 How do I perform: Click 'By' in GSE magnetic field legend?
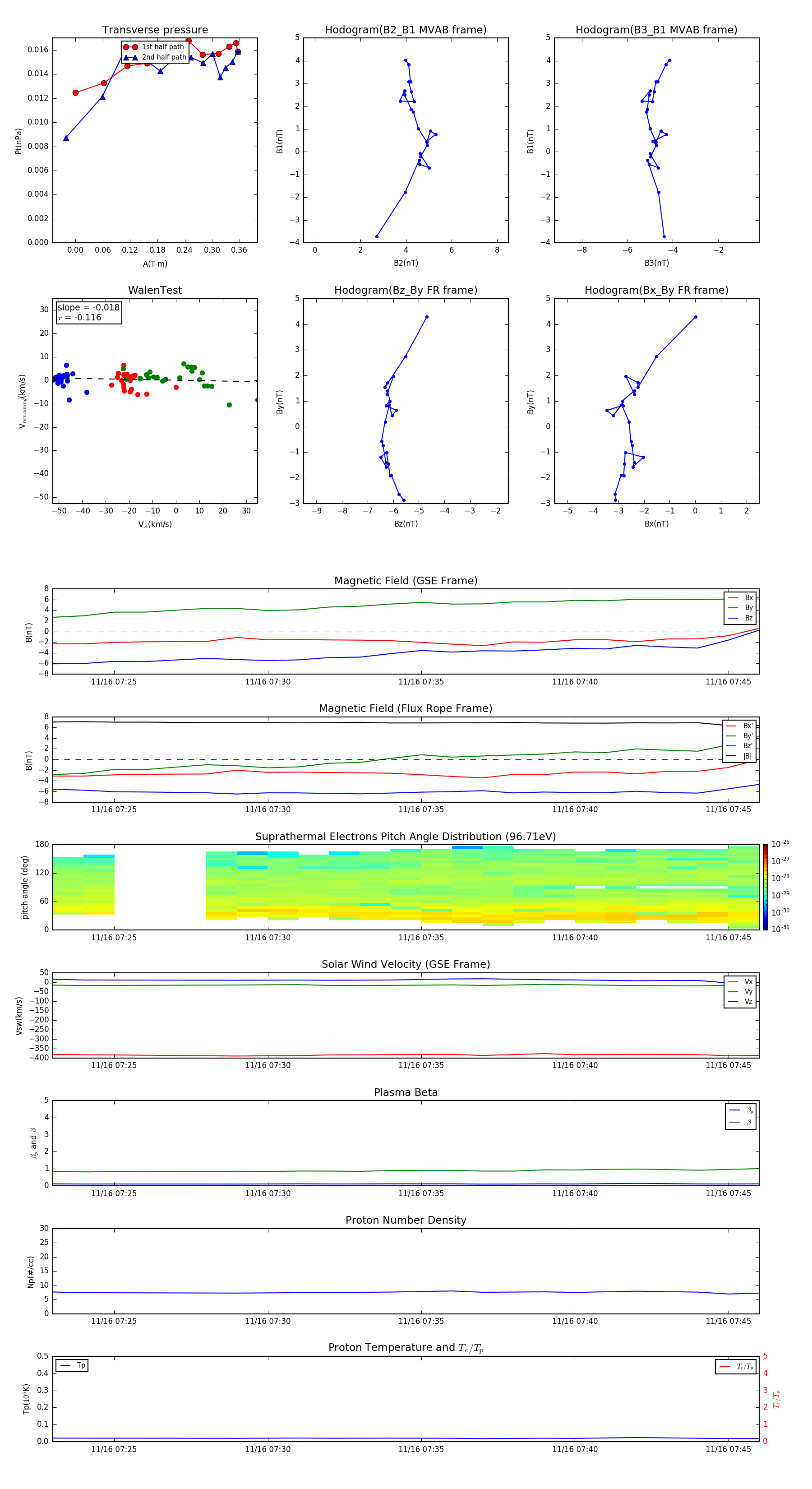(x=748, y=607)
